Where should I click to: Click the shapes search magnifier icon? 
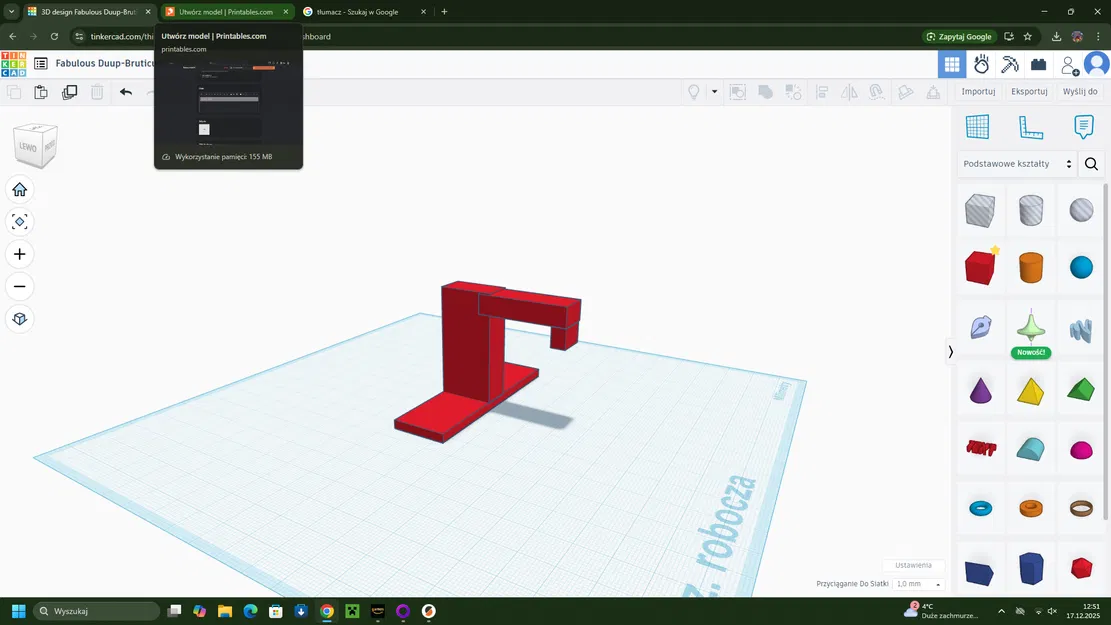click(1092, 164)
